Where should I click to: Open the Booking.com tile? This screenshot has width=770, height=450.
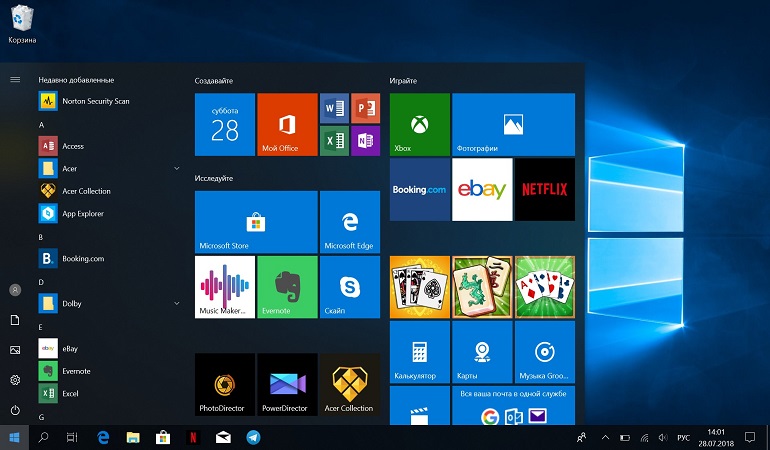click(x=420, y=190)
